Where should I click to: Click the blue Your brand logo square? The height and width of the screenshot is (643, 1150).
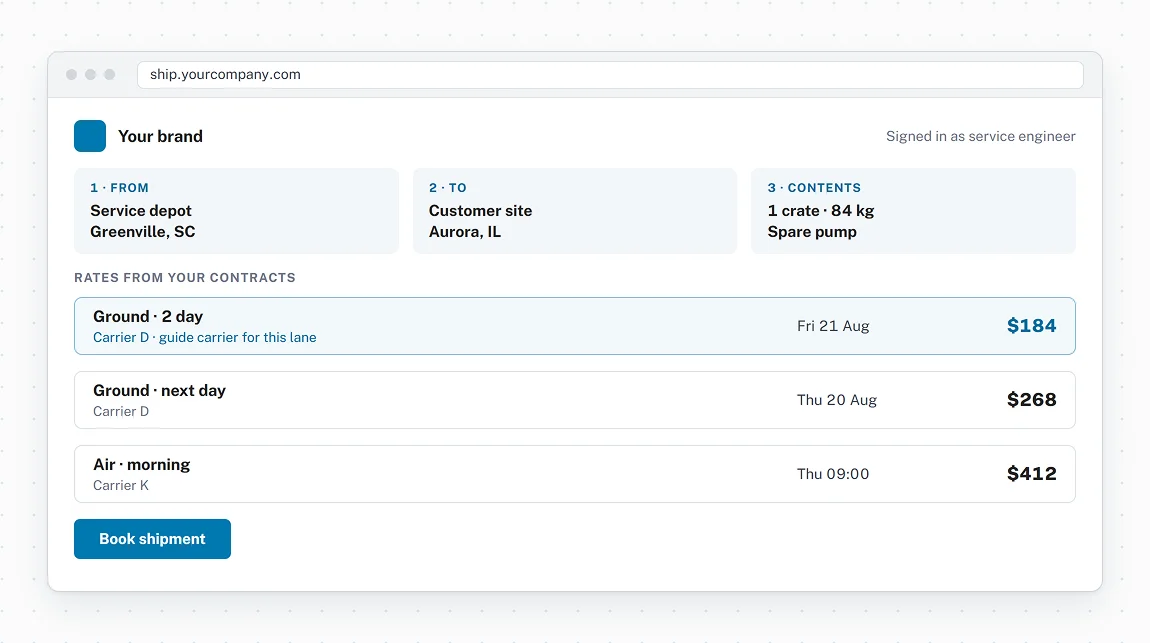coord(89,136)
